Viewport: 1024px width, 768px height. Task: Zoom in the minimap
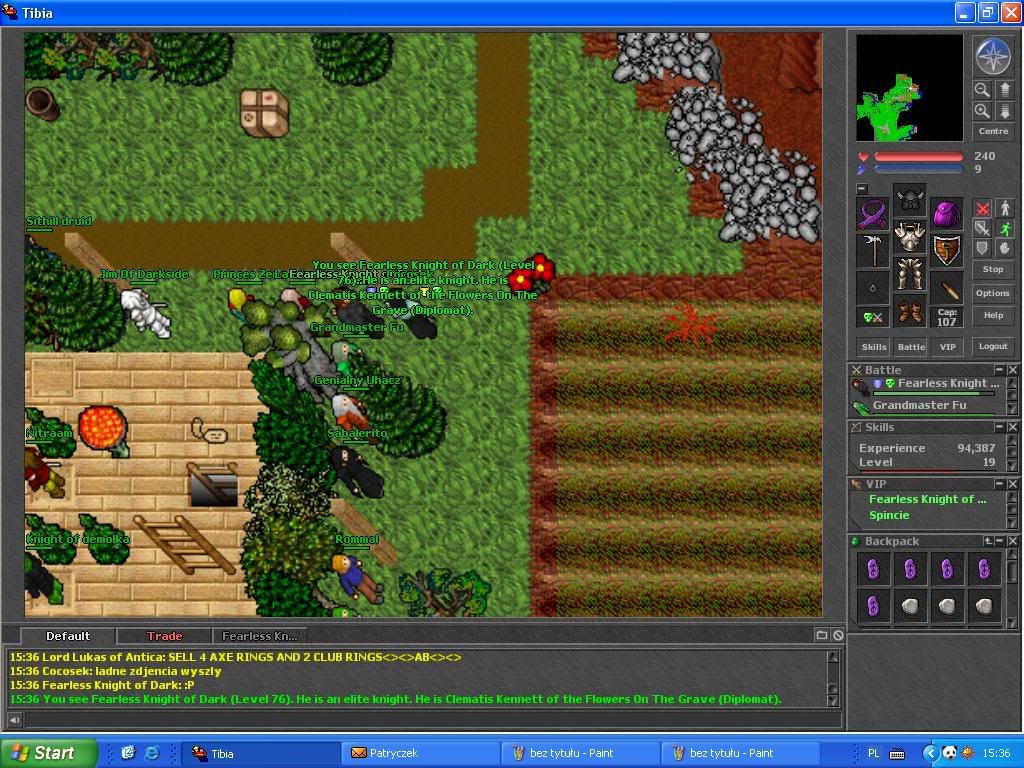point(982,110)
